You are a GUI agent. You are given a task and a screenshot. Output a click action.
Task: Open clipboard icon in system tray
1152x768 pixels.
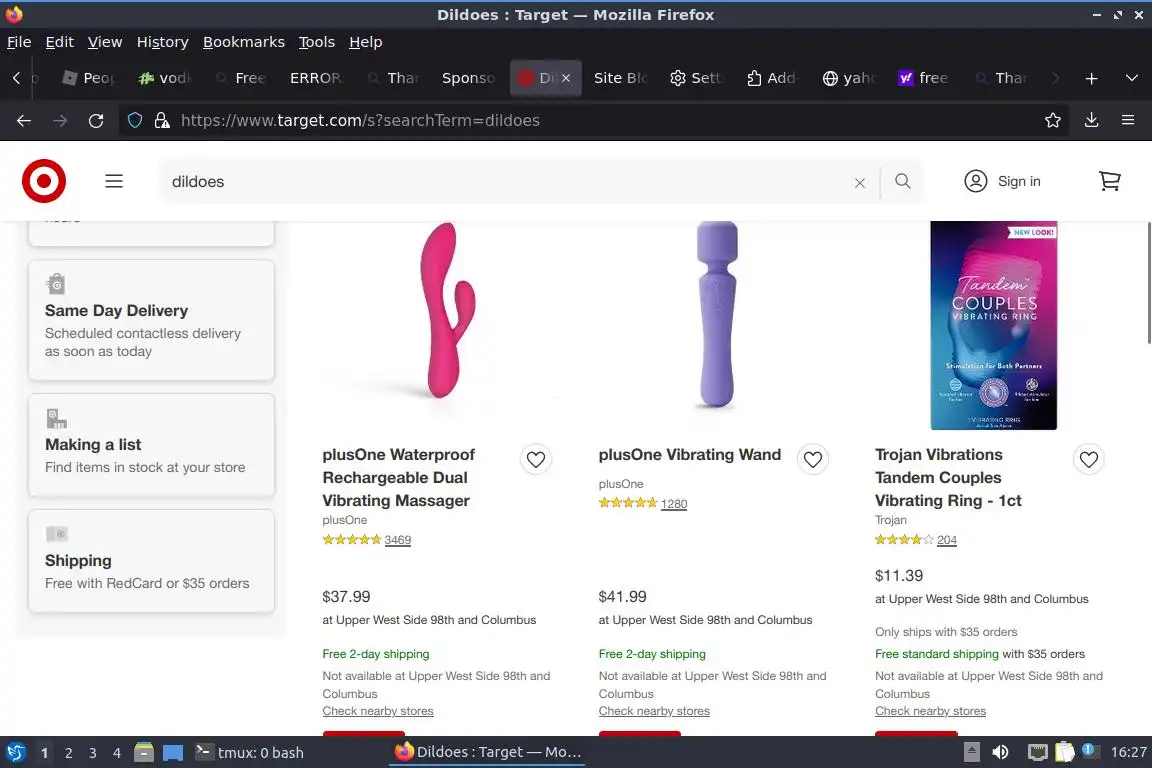1065,753
